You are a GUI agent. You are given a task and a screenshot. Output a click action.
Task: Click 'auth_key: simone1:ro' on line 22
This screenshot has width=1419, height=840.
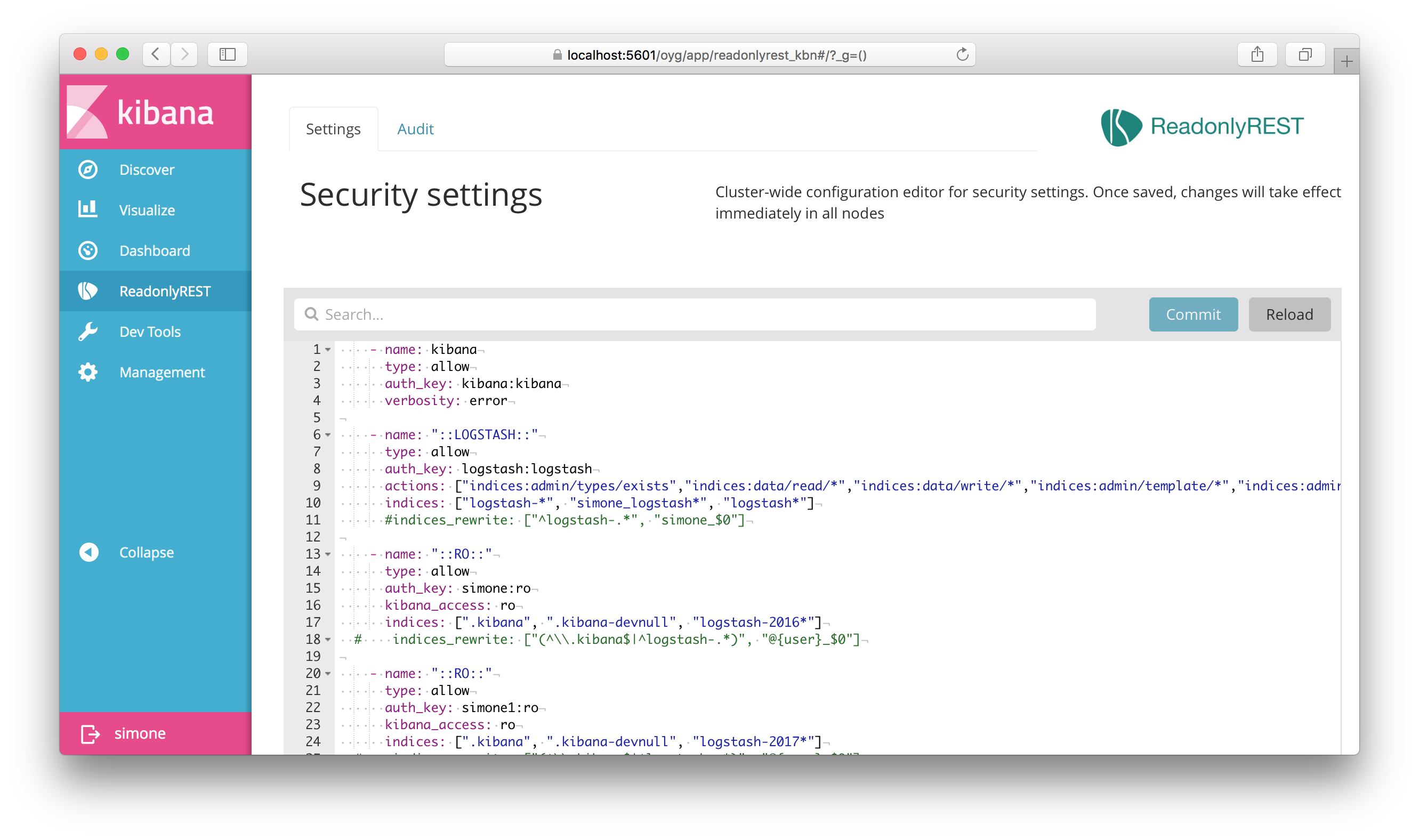[462, 708]
